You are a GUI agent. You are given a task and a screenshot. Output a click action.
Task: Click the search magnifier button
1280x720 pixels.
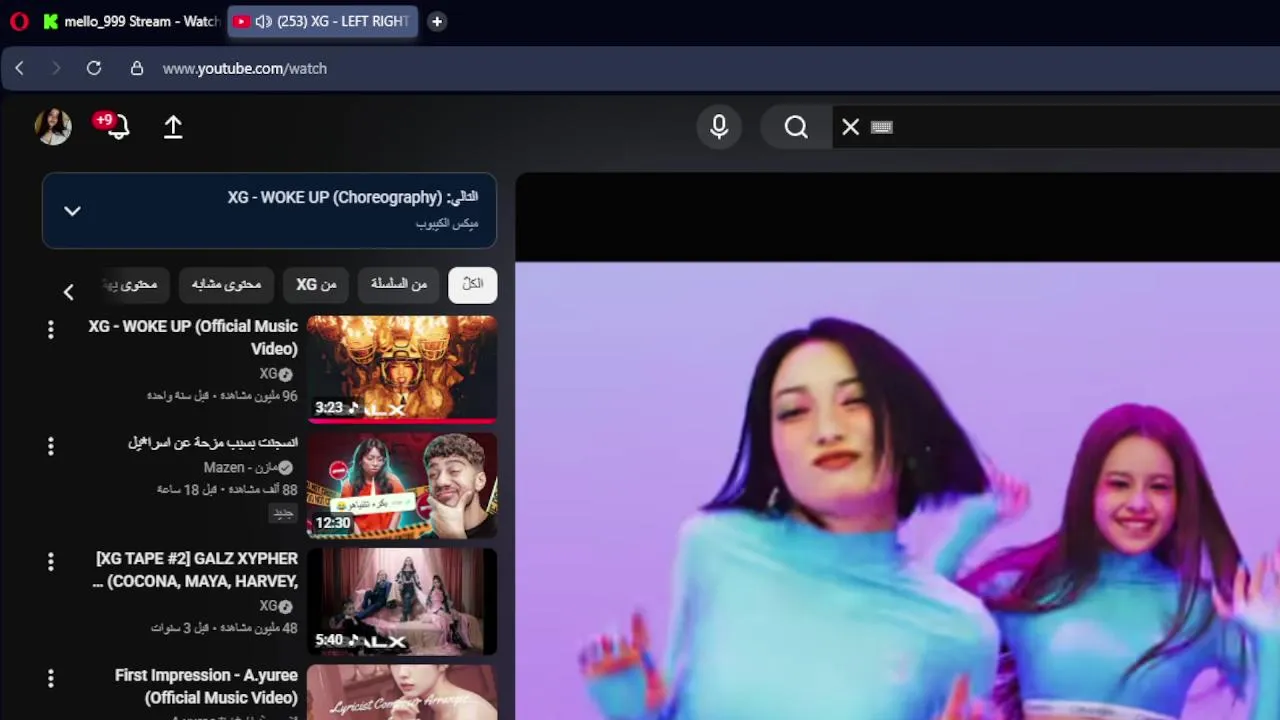tap(796, 127)
